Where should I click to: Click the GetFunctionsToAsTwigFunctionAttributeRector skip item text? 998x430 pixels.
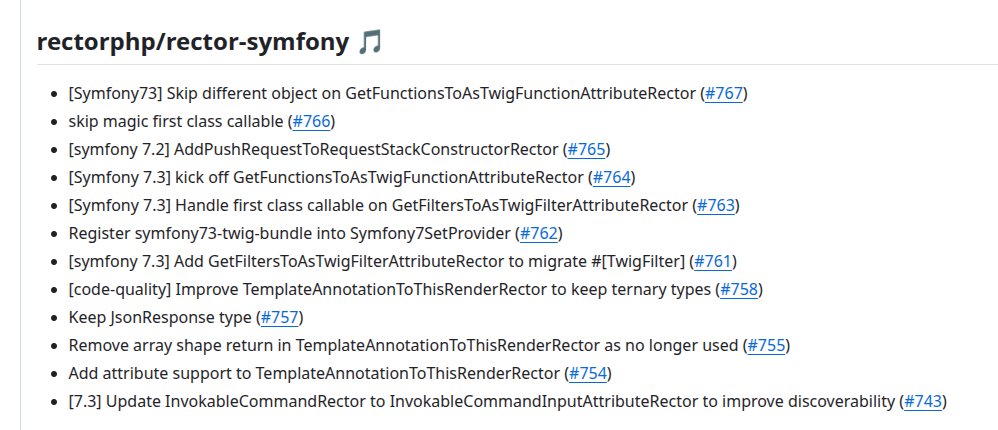coord(382,94)
